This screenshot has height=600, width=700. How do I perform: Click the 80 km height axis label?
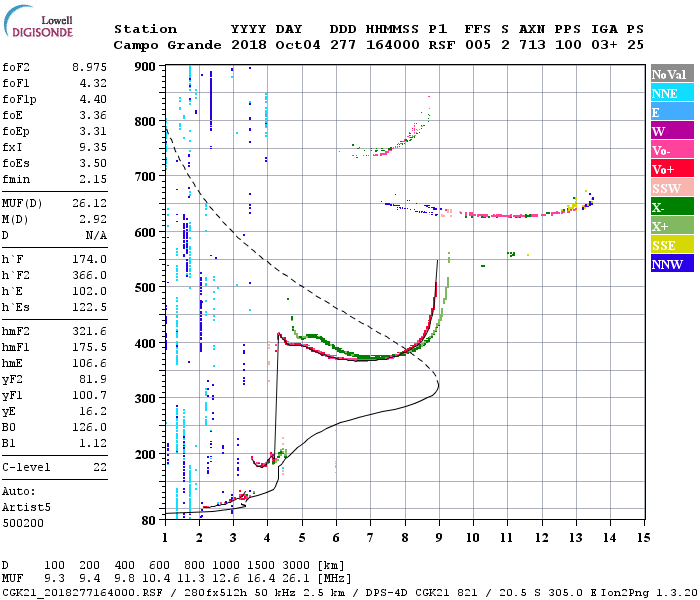pos(149,520)
